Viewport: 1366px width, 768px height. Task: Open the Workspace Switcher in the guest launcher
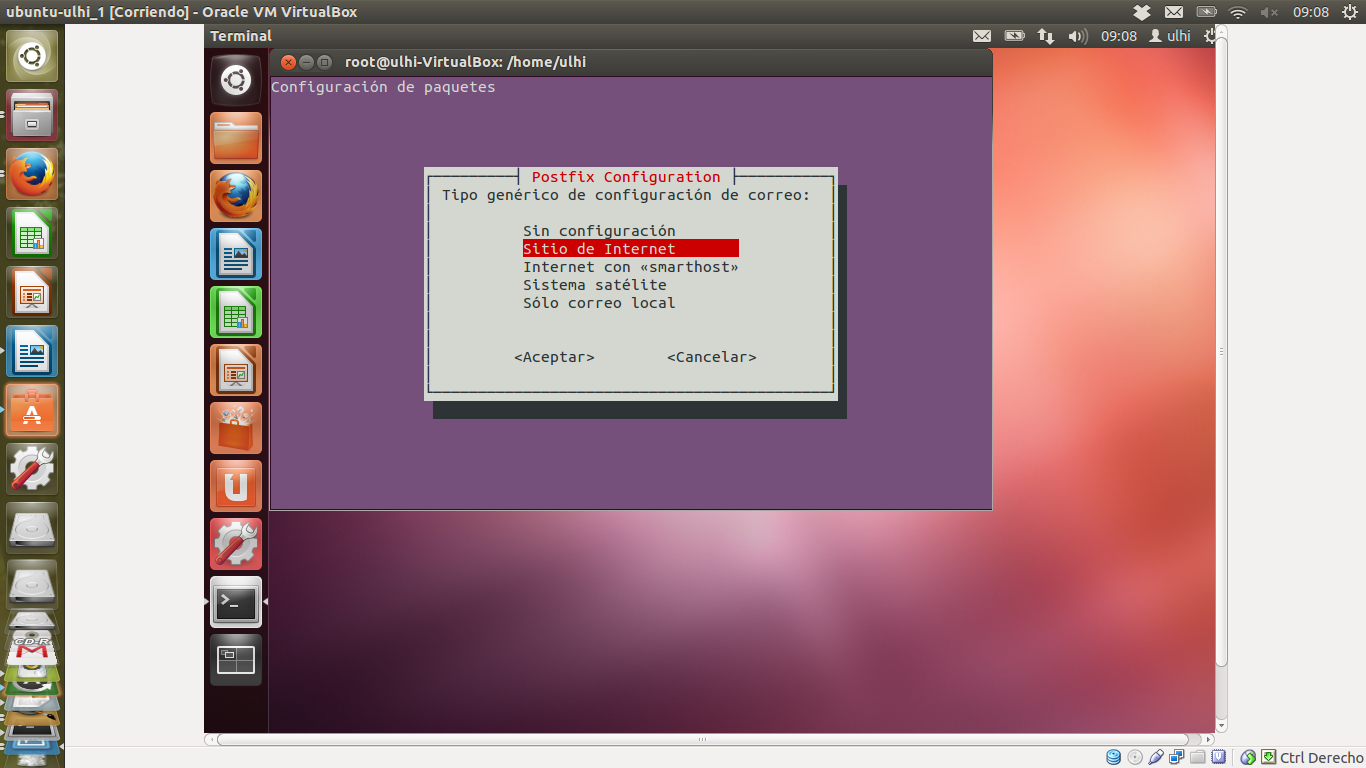pos(236,660)
